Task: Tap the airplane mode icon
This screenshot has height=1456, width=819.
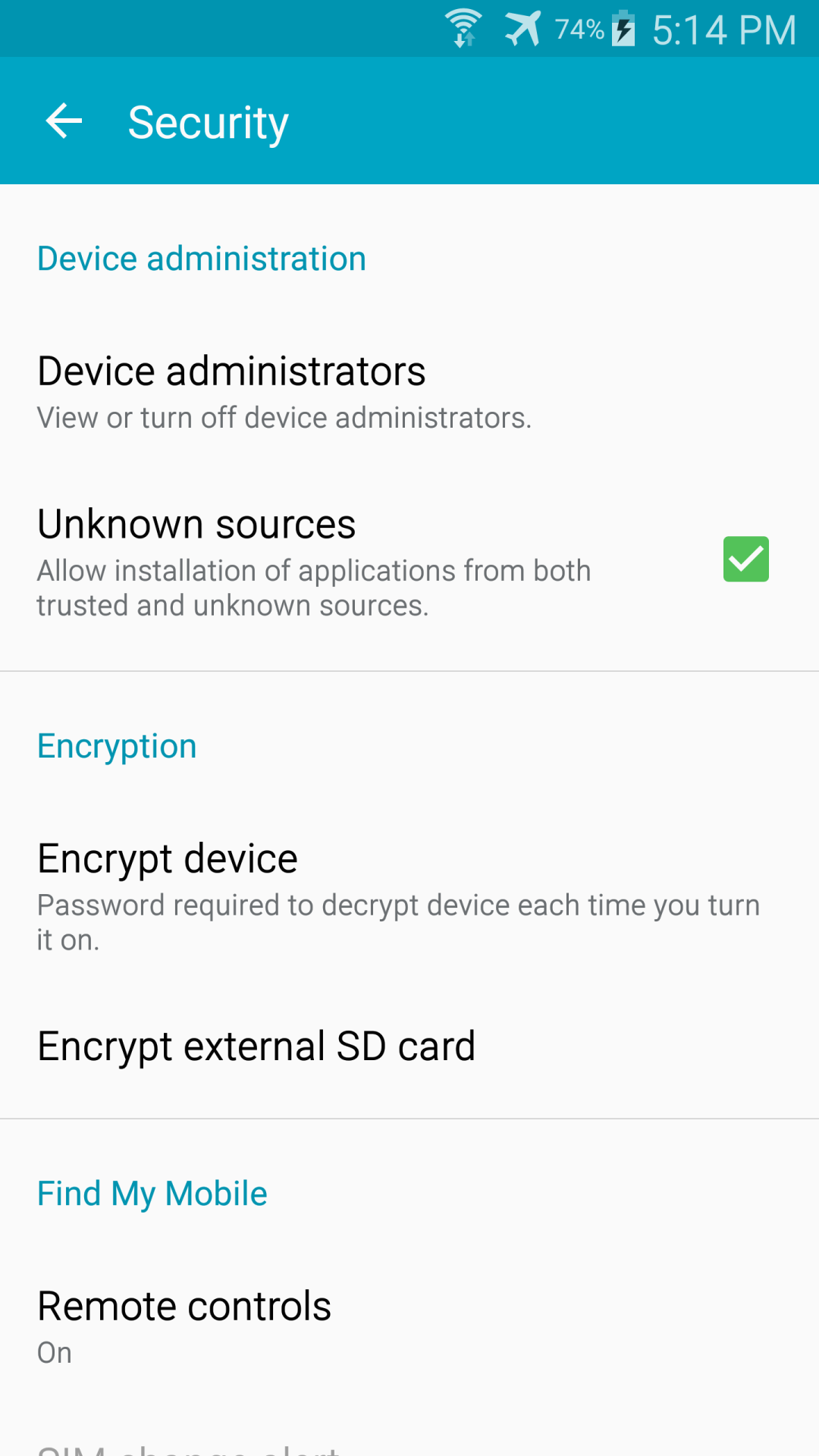Action: pyautogui.click(x=522, y=29)
